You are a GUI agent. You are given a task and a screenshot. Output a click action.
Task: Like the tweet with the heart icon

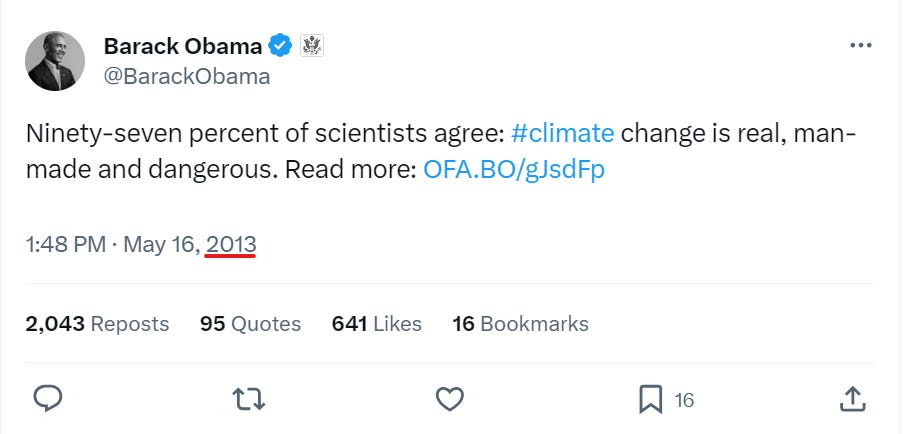(x=450, y=400)
